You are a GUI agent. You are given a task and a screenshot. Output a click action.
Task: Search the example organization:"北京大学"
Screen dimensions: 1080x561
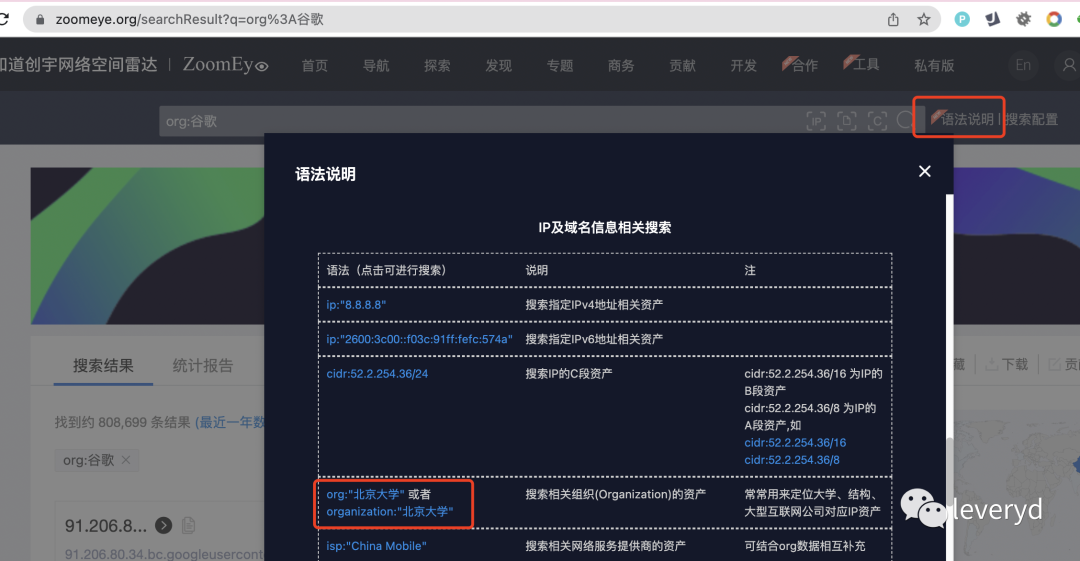pos(390,511)
